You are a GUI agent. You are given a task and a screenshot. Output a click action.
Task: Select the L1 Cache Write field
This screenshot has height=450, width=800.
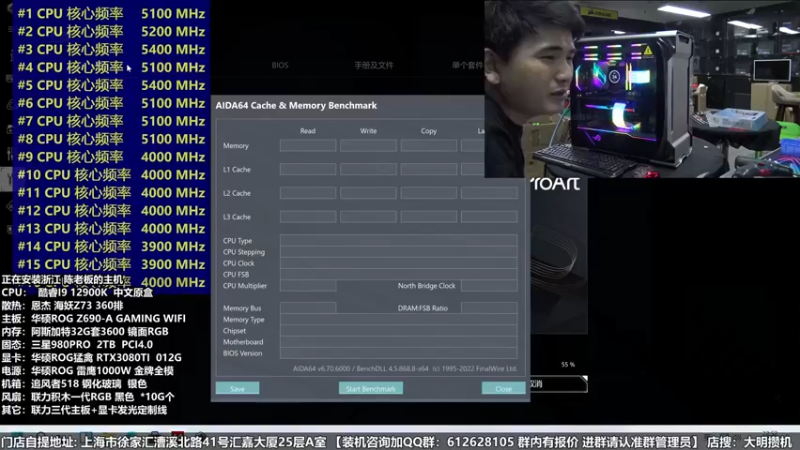click(x=368, y=169)
